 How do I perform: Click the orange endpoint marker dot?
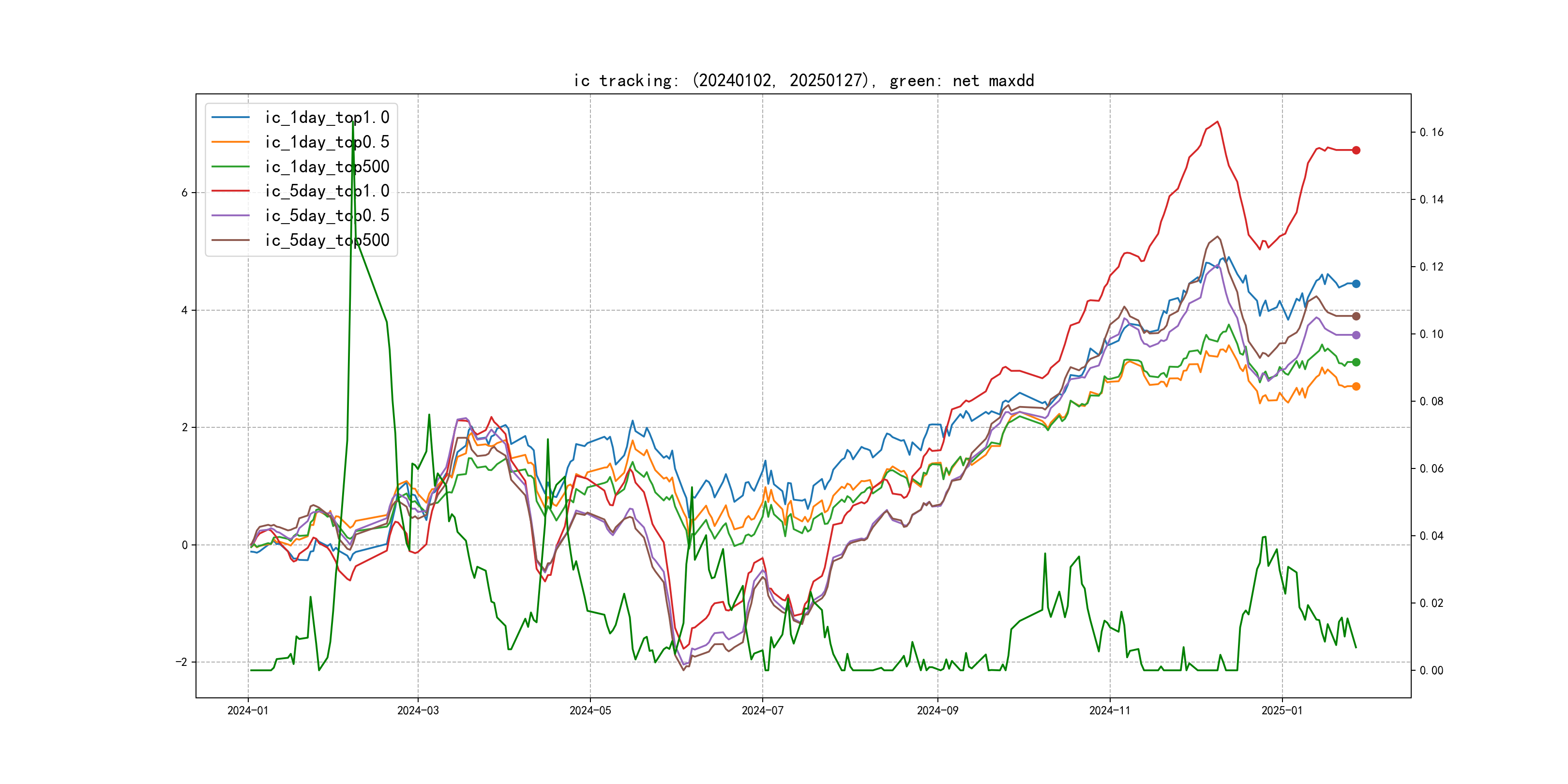[x=1356, y=387]
